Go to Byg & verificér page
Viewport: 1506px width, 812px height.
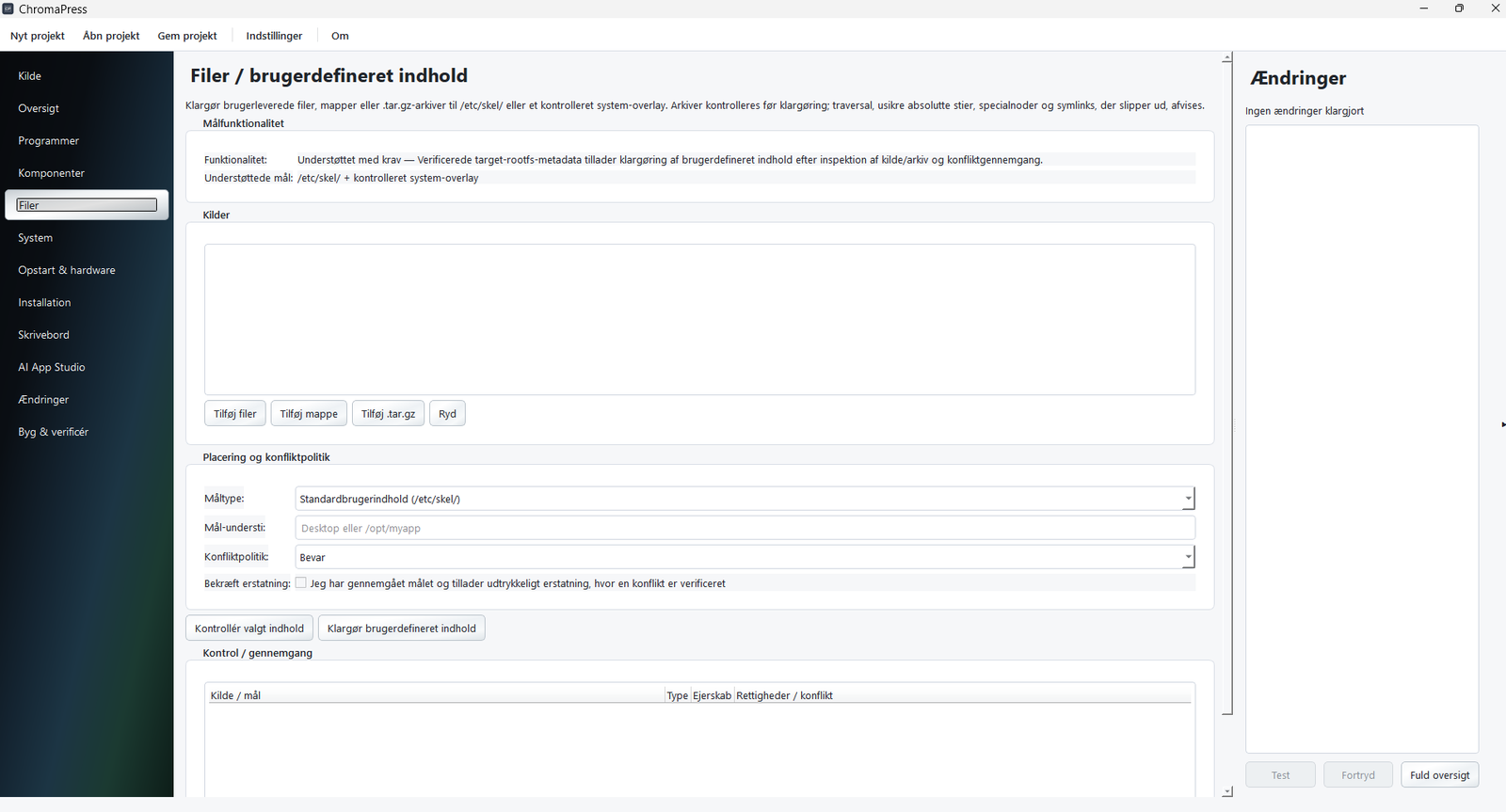pos(87,432)
